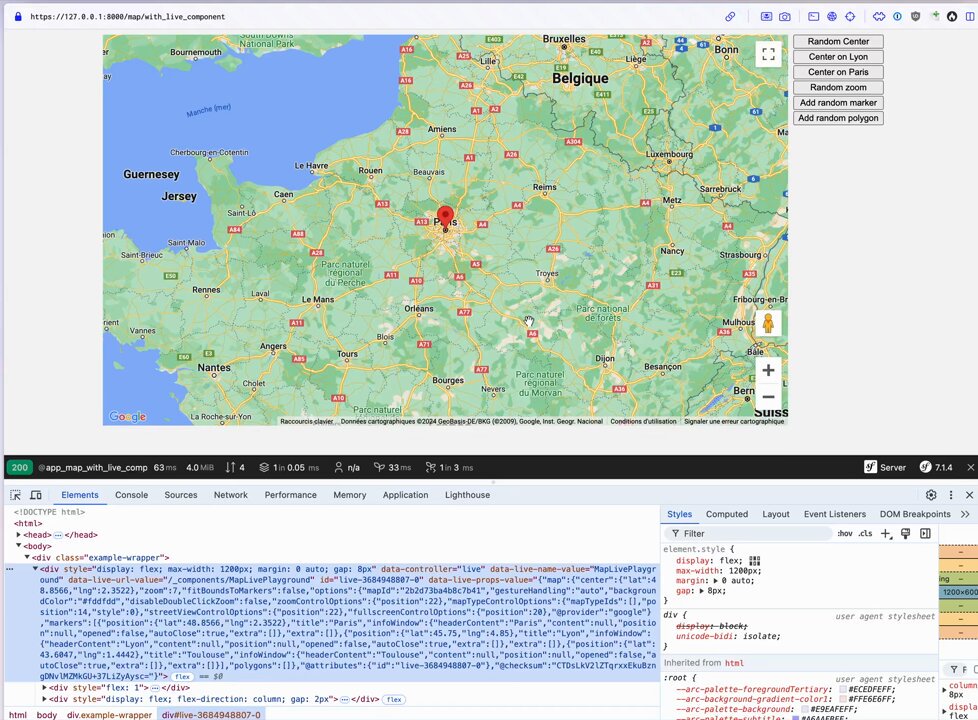Expand the head element node

coord(18,535)
